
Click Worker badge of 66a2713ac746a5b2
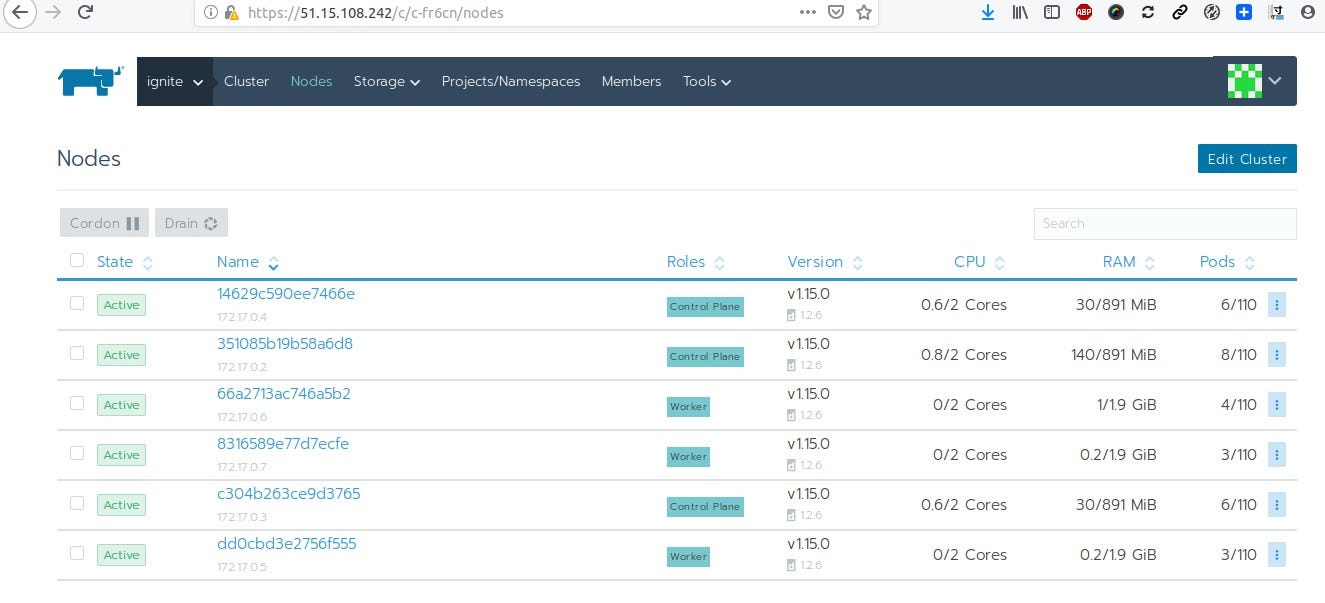click(x=688, y=407)
